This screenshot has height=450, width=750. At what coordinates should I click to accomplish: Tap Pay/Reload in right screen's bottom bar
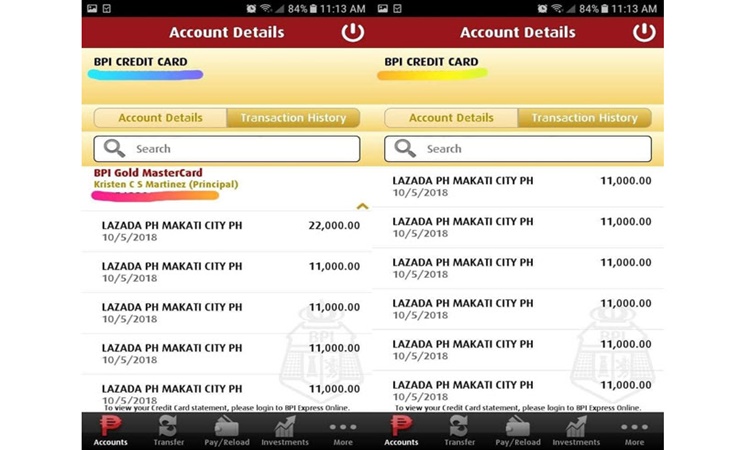[x=517, y=430]
